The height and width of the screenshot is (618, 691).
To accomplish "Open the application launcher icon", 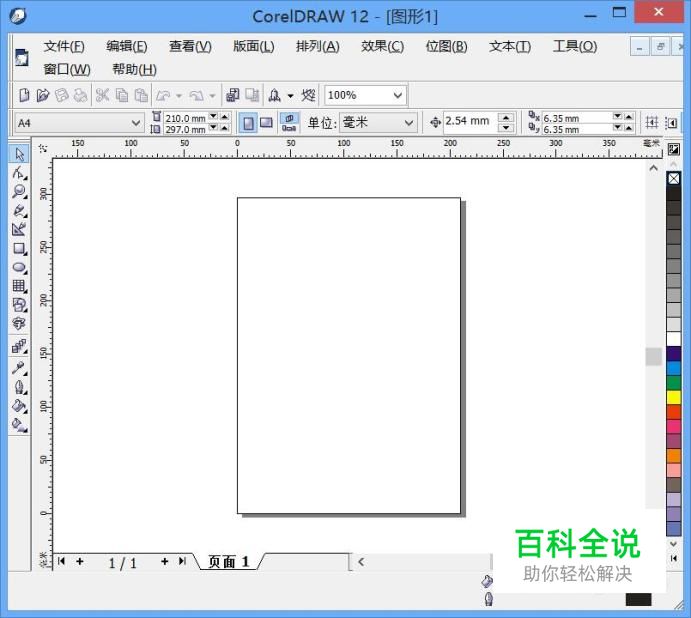I will [275, 95].
